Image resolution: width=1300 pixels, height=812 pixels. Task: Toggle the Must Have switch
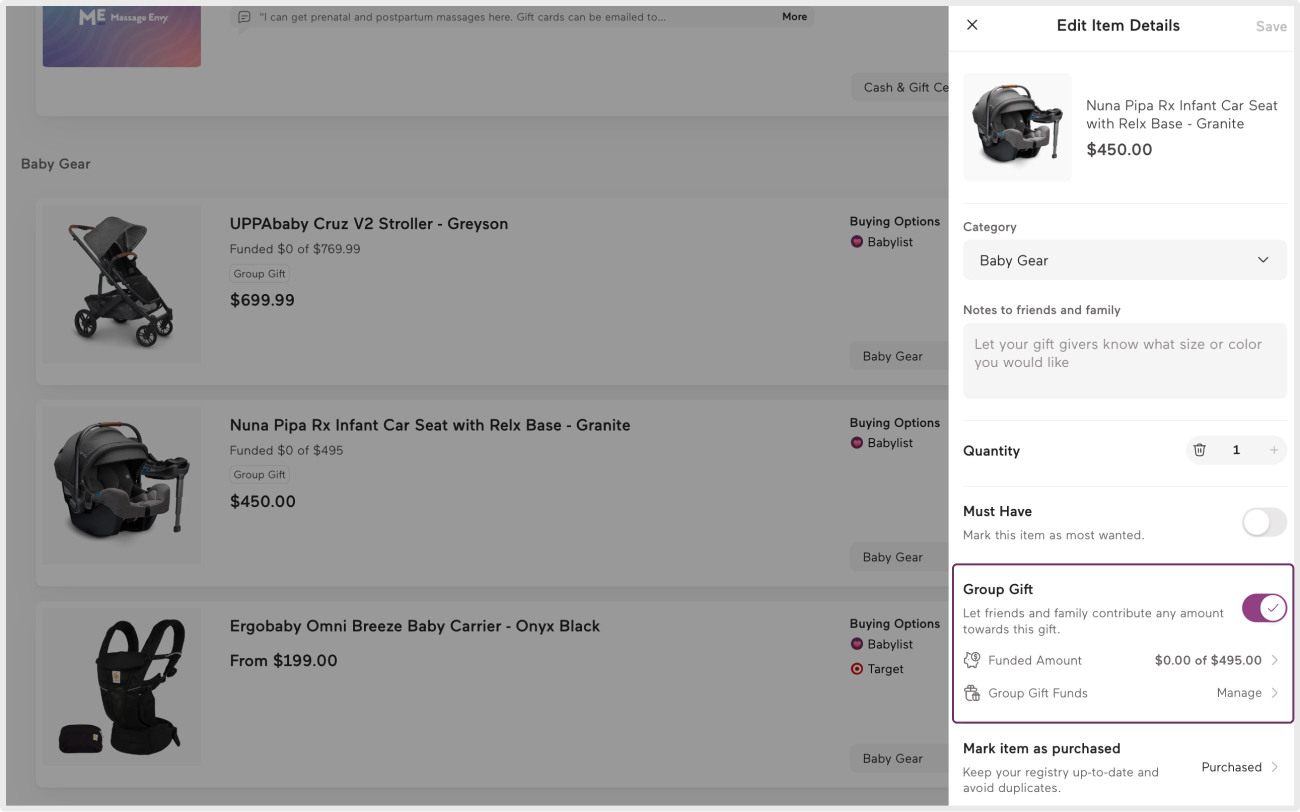click(1264, 522)
